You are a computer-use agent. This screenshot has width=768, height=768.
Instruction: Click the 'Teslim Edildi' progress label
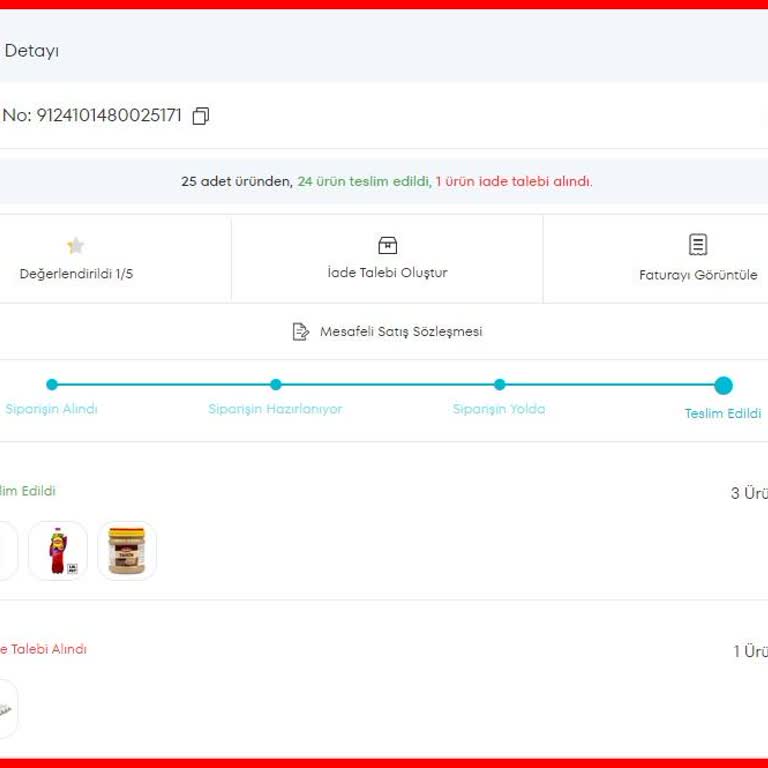(x=723, y=413)
